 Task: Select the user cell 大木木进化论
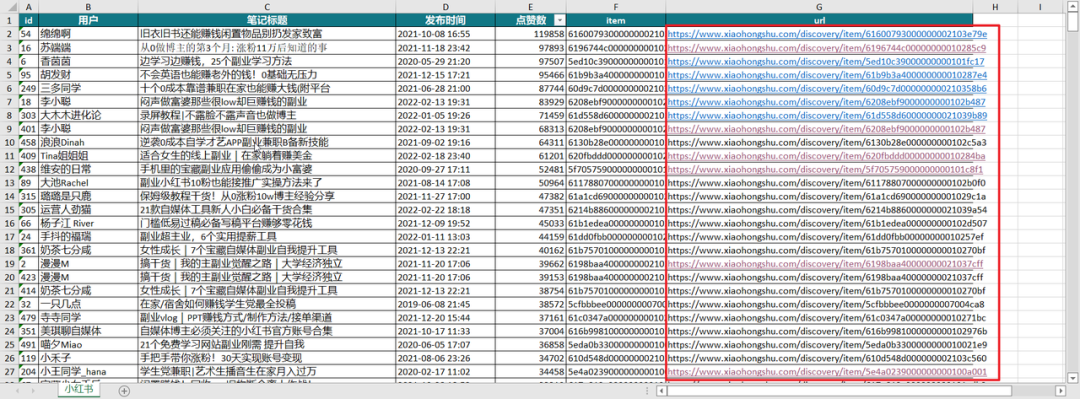pos(88,115)
